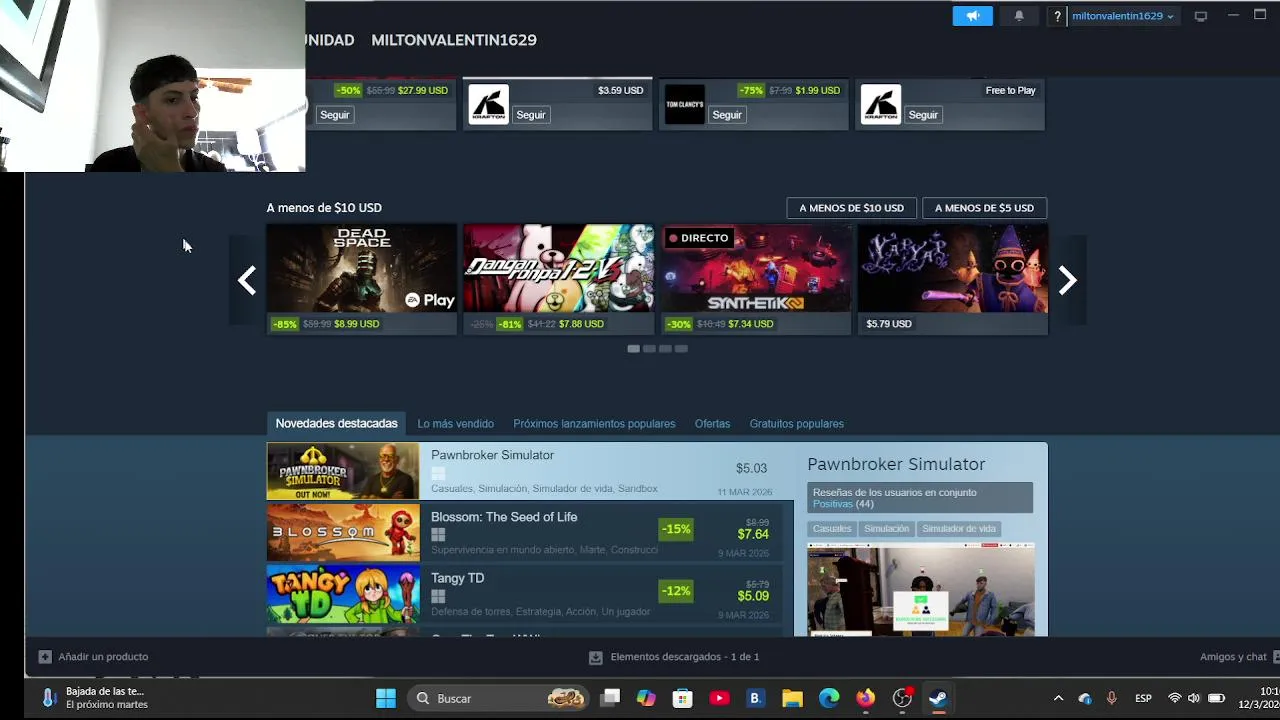Switch to Próximos lanzamientos populares tab
This screenshot has height=720, width=1280.
[594, 424]
